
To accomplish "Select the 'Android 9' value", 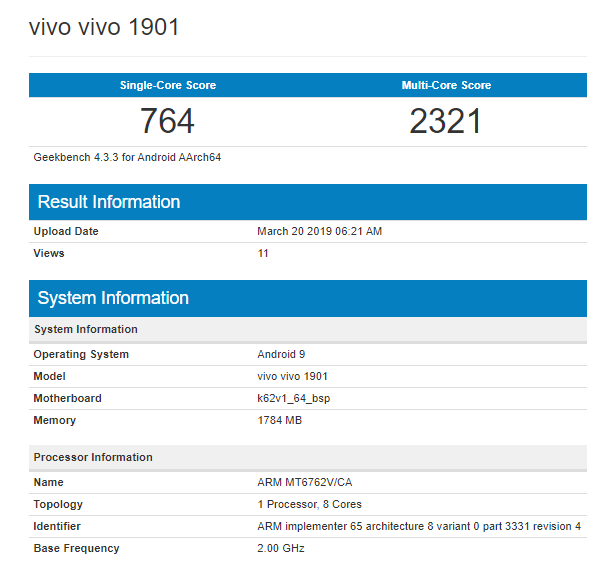I will (281, 354).
